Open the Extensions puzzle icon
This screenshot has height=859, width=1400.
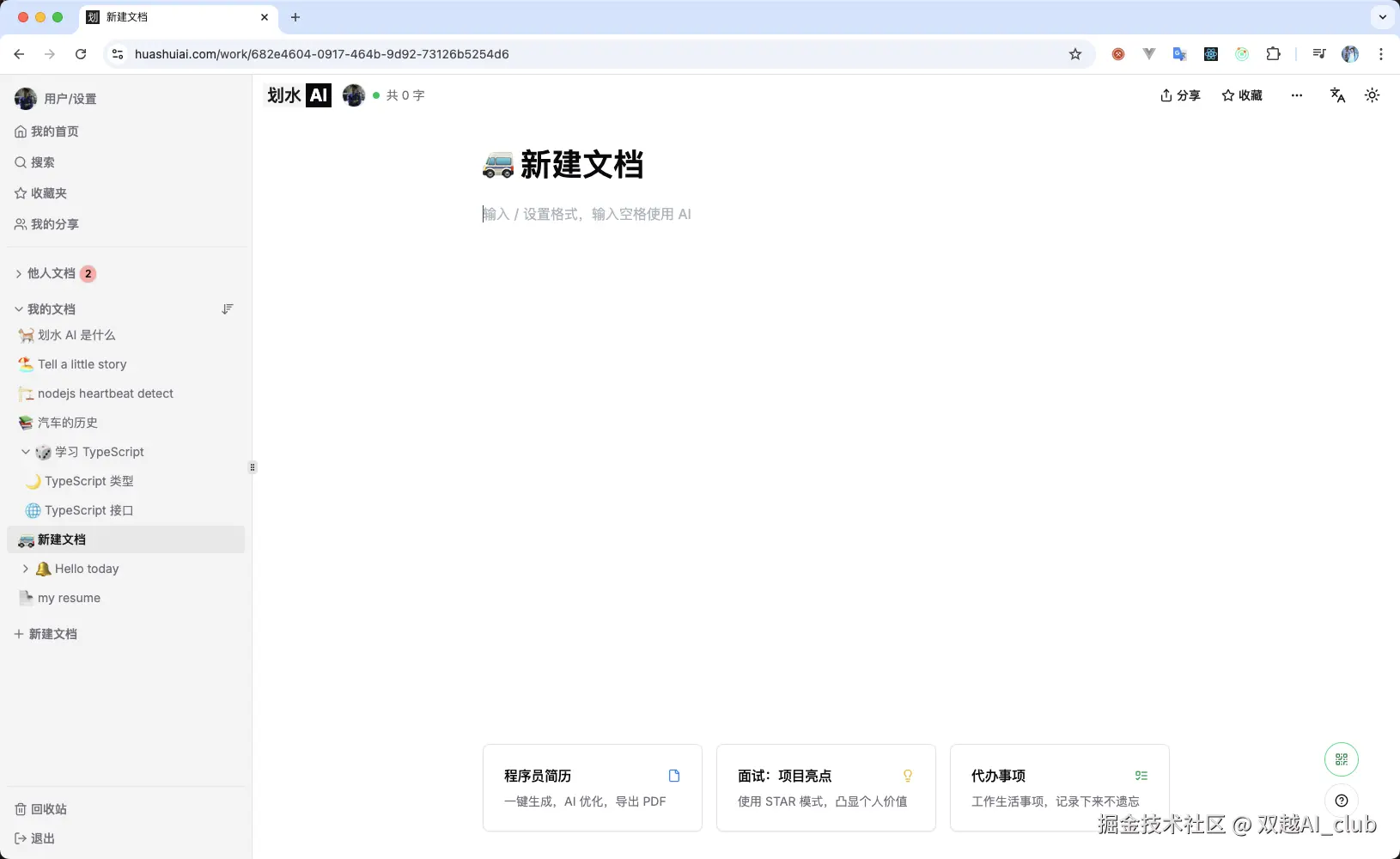pos(1274,54)
